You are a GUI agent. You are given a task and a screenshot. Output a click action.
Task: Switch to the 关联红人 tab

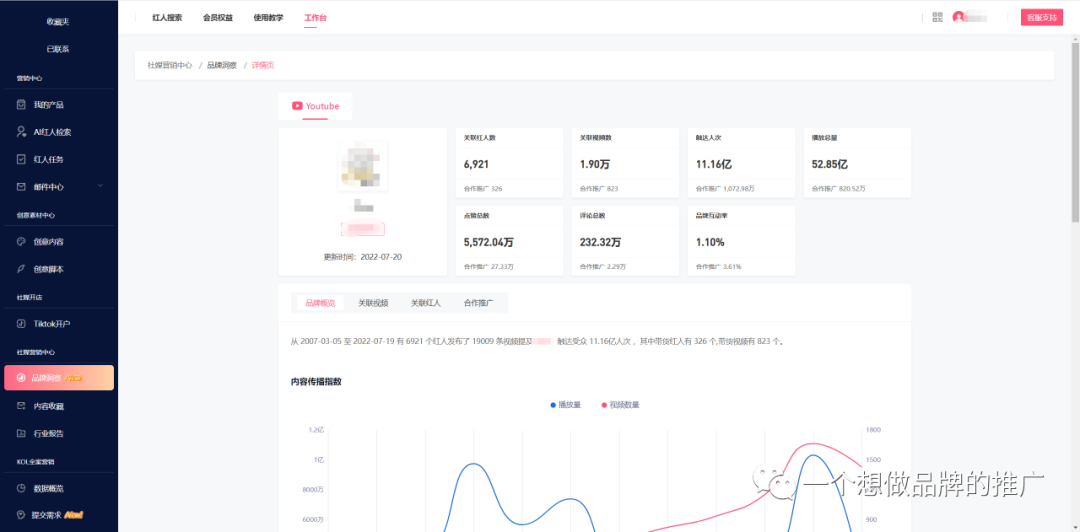point(426,303)
